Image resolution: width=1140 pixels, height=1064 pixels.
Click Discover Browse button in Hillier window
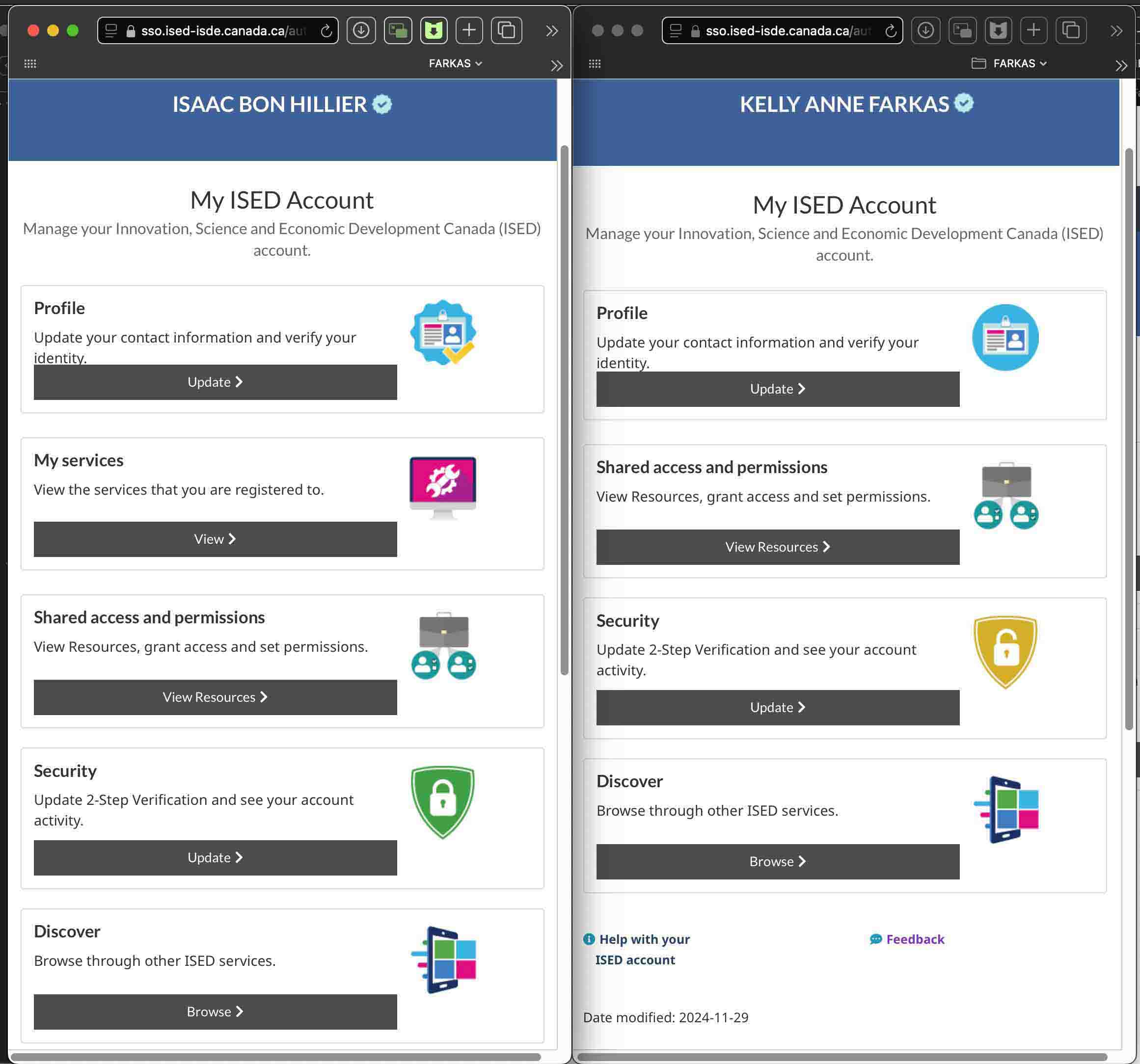tap(215, 1012)
